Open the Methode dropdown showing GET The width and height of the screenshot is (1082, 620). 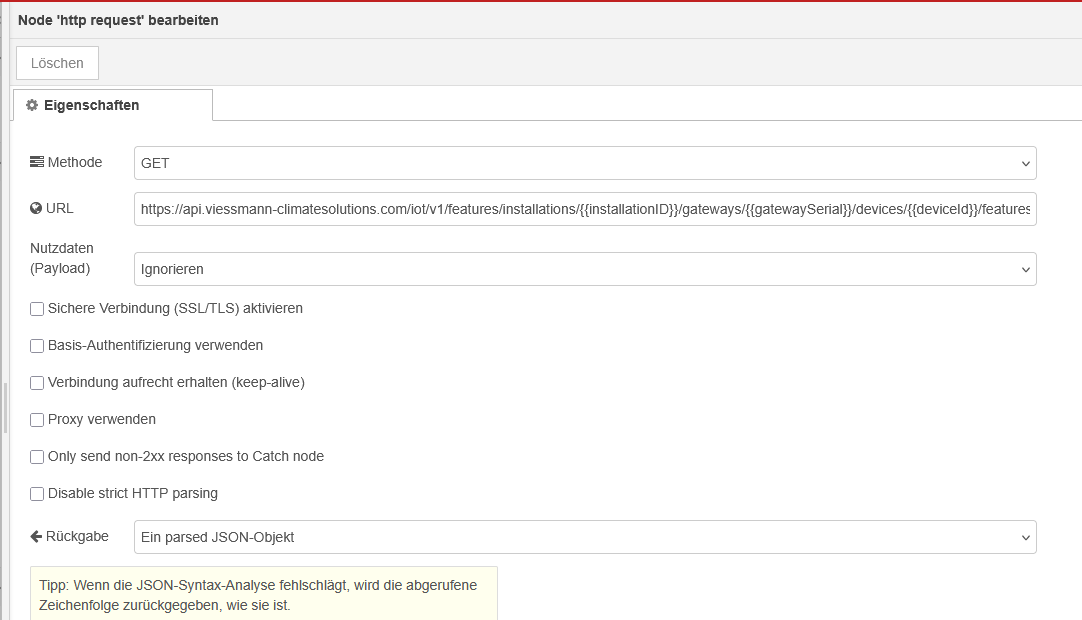coord(585,163)
